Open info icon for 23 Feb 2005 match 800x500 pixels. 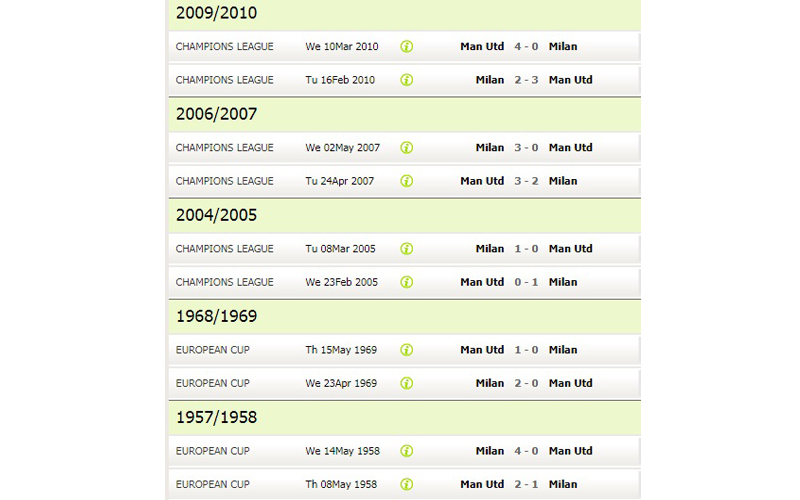click(x=407, y=282)
